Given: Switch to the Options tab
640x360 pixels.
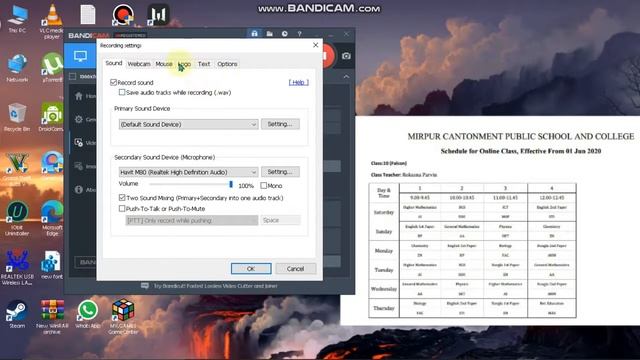Looking at the screenshot, I should click(x=227, y=64).
